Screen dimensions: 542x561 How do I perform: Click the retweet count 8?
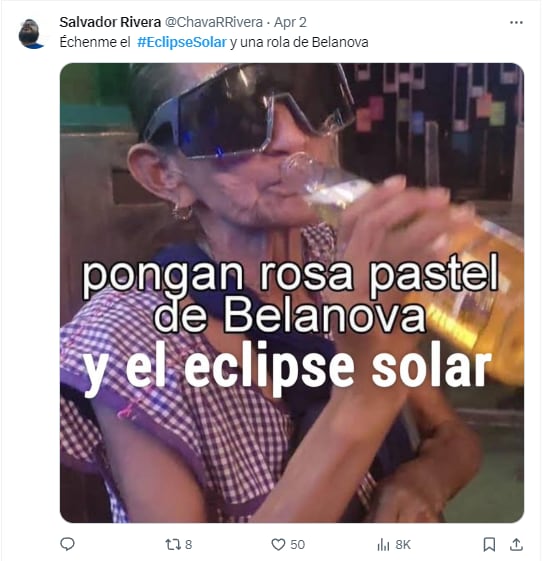click(189, 545)
